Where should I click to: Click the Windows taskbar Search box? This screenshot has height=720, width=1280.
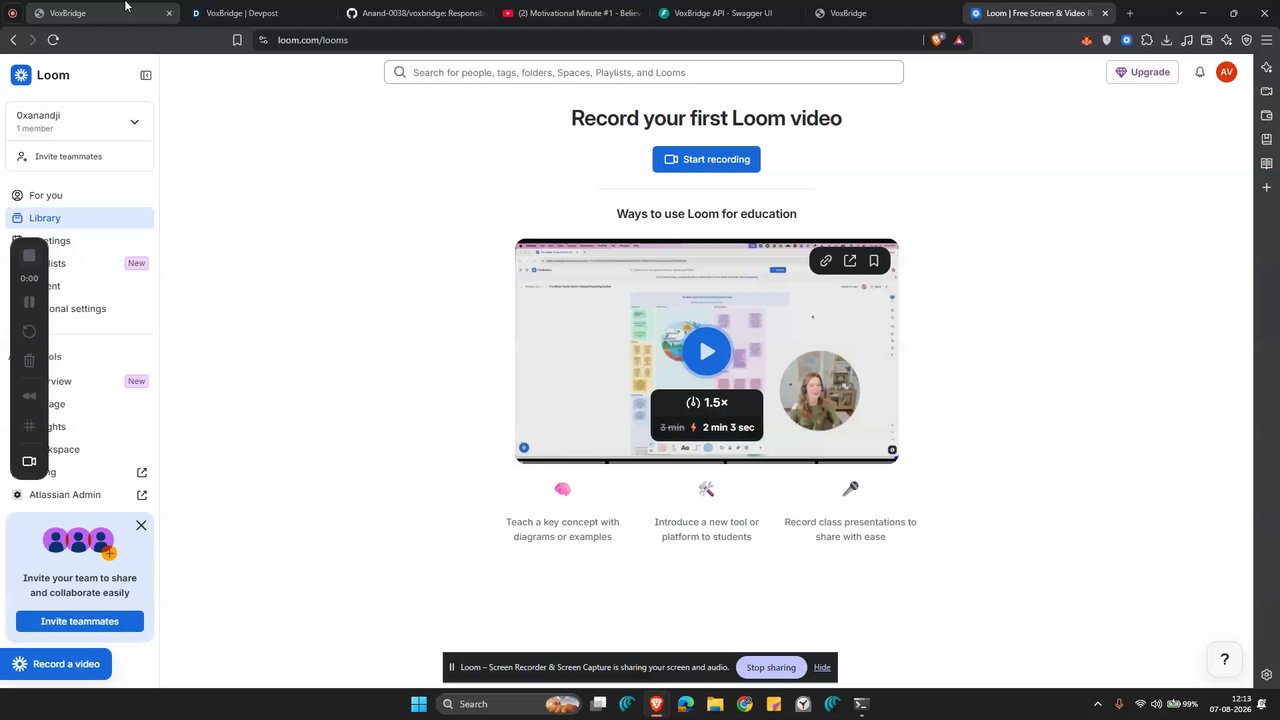510,704
